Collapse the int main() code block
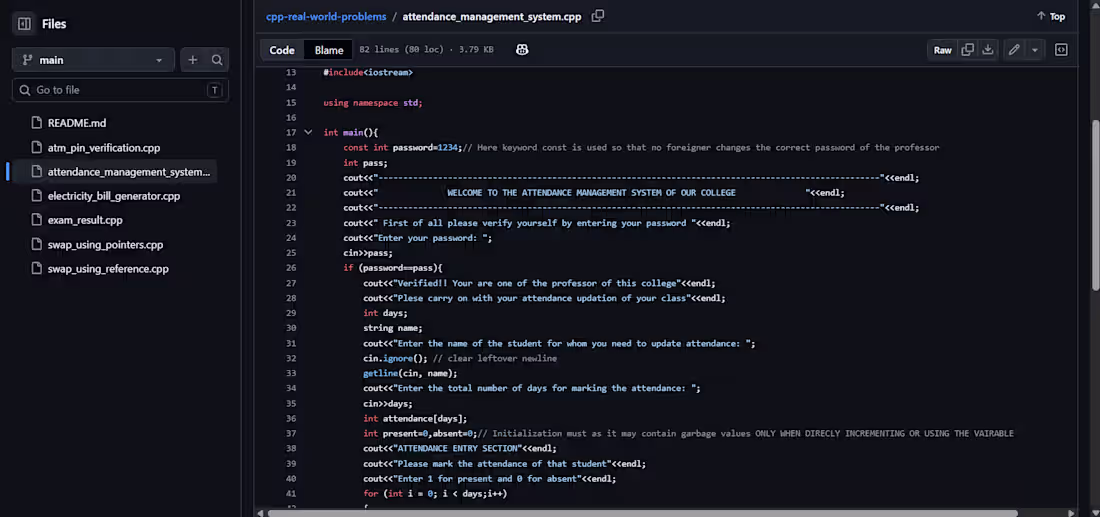The height and width of the screenshot is (517, 1100). pos(308,132)
